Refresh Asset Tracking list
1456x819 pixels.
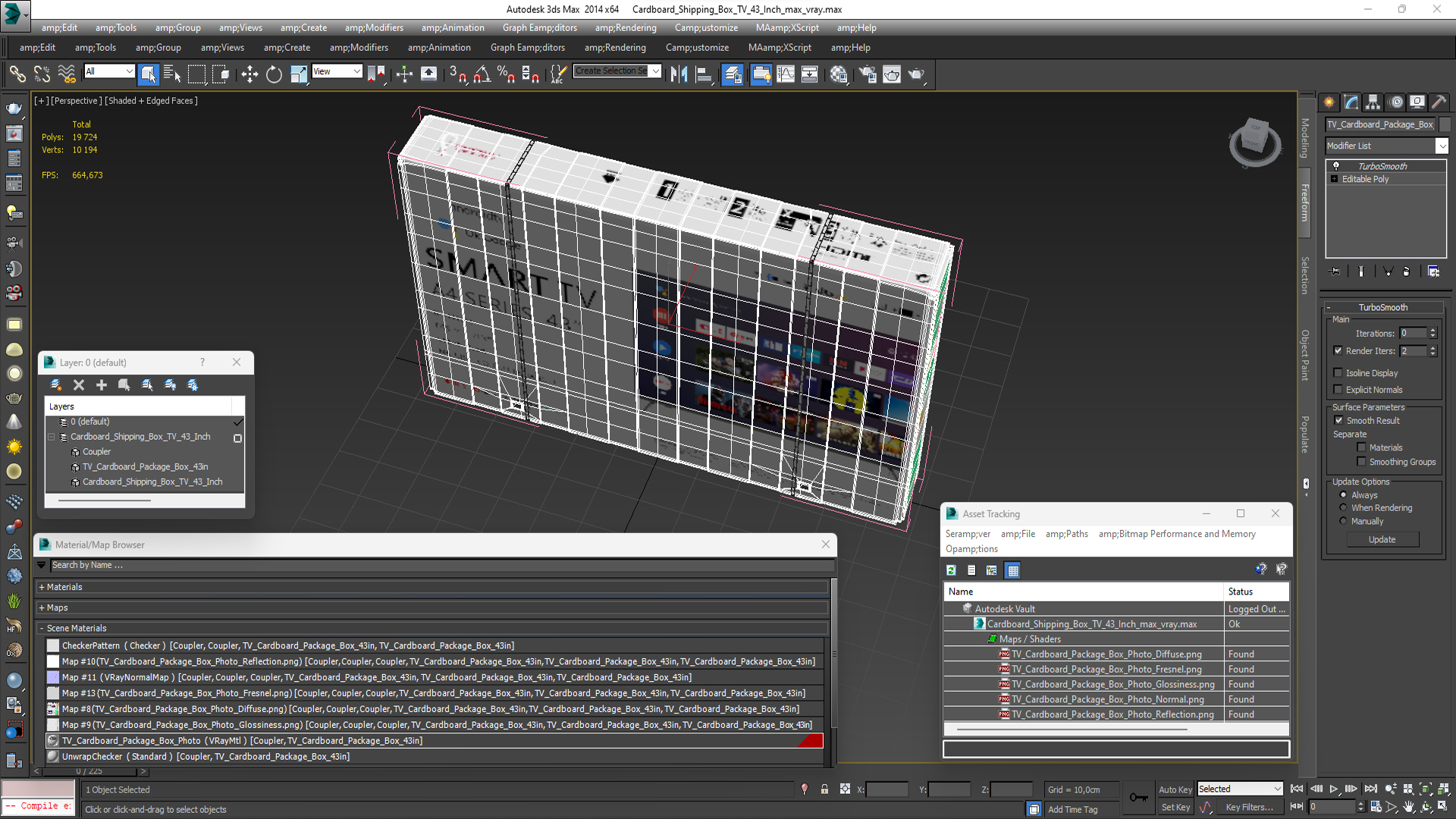coord(951,570)
